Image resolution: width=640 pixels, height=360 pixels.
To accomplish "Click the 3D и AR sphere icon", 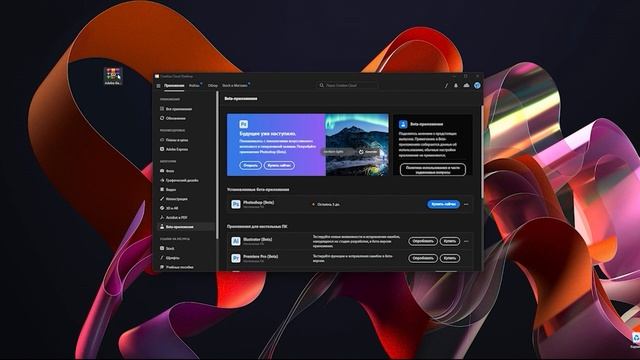I will 162,208.
